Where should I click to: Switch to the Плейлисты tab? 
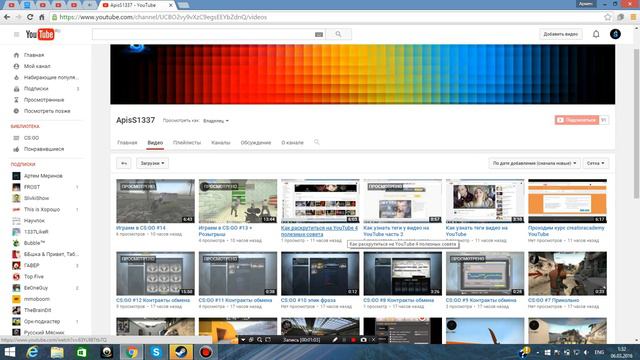187,142
